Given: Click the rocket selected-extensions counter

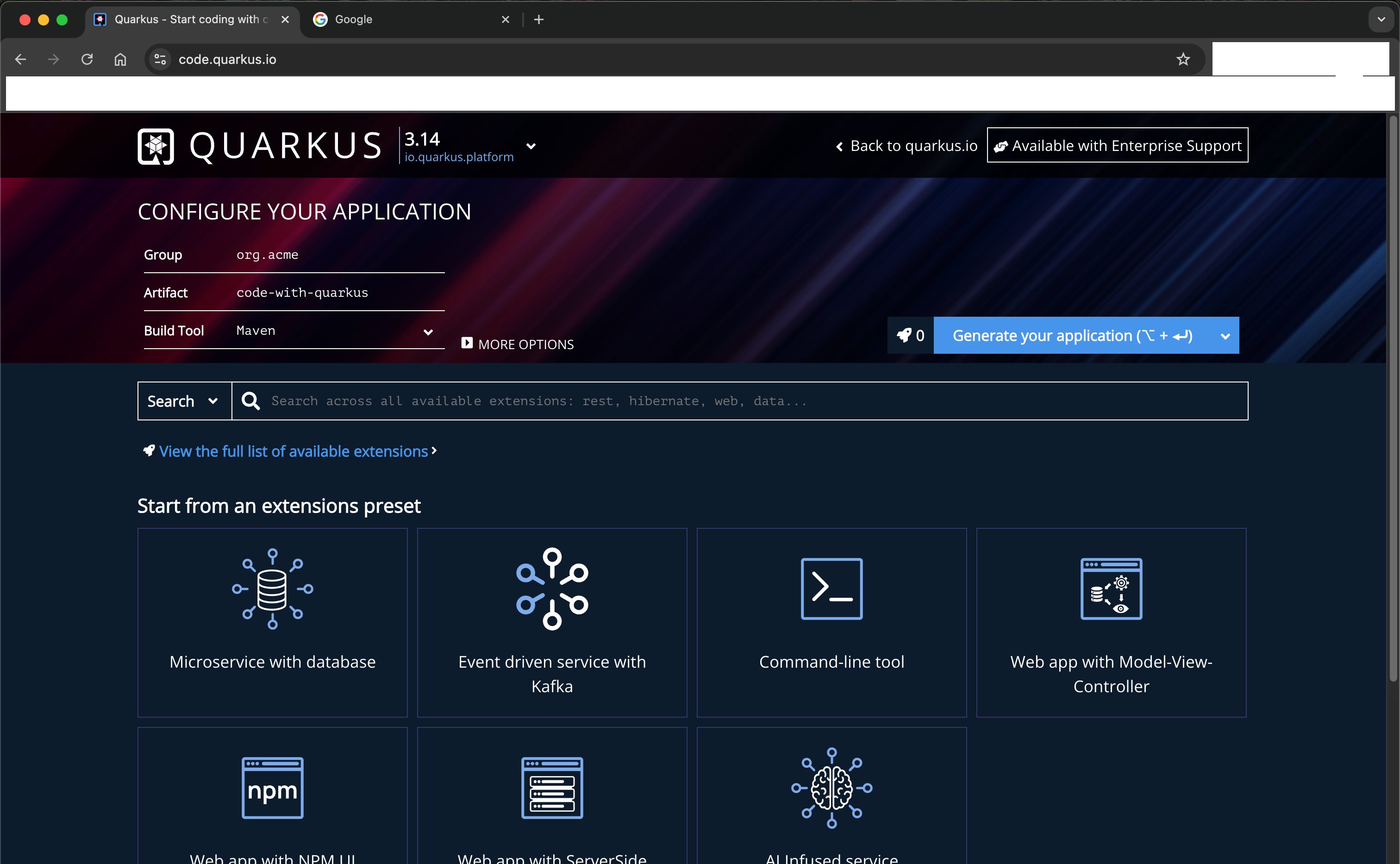Looking at the screenshot, I should click(x=911, y=335).
